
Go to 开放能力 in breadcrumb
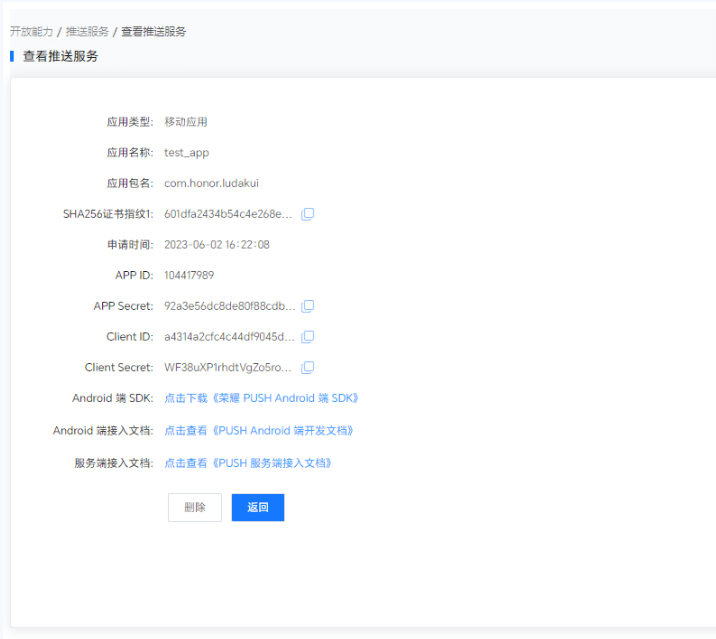tap(31, 32)
